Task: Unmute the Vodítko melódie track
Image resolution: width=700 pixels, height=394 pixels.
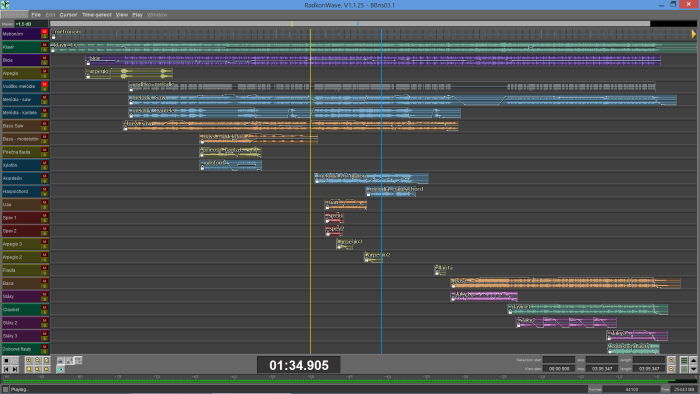Action: [44, 84]
